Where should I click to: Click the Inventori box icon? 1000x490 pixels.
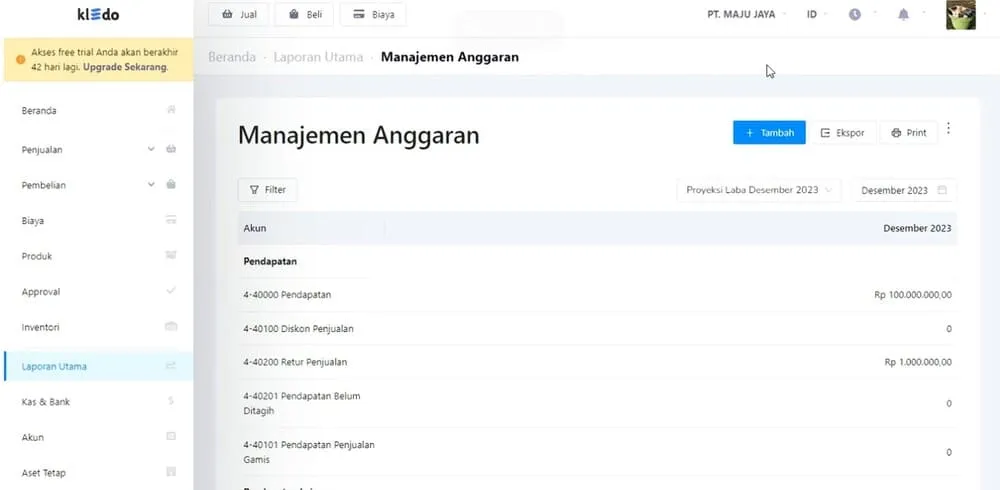click(171, 327)
